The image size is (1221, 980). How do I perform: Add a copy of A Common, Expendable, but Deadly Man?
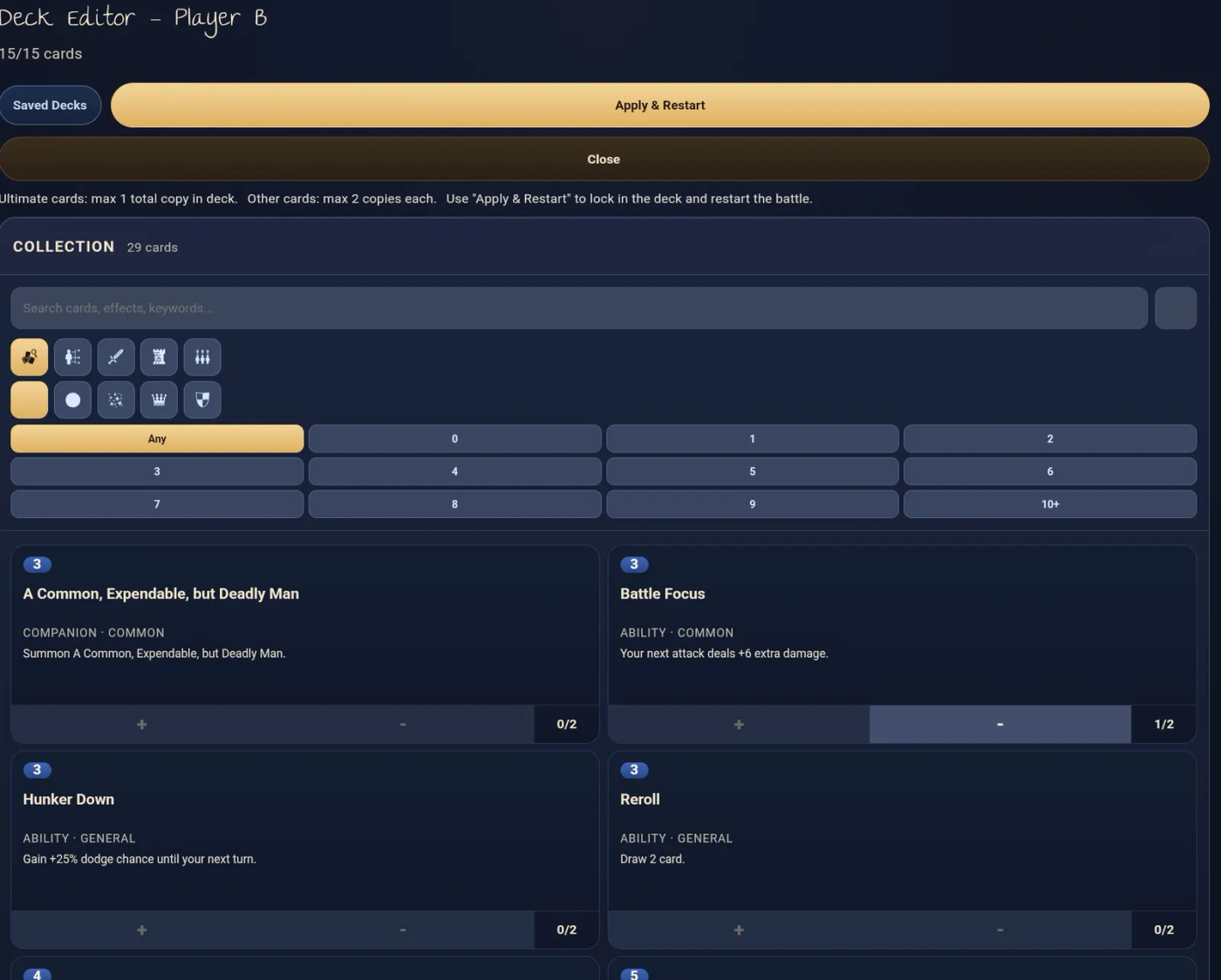point(141,724)
